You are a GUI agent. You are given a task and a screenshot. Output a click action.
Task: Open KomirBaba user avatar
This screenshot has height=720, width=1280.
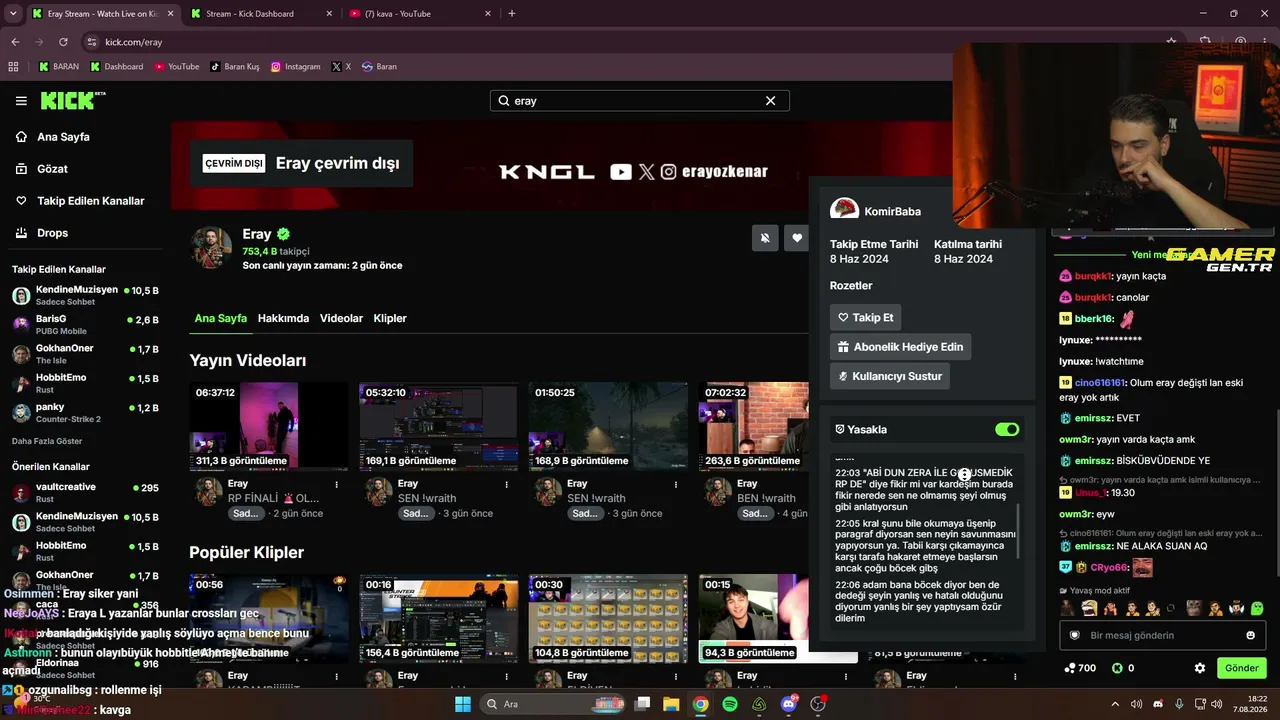[844, 210]
